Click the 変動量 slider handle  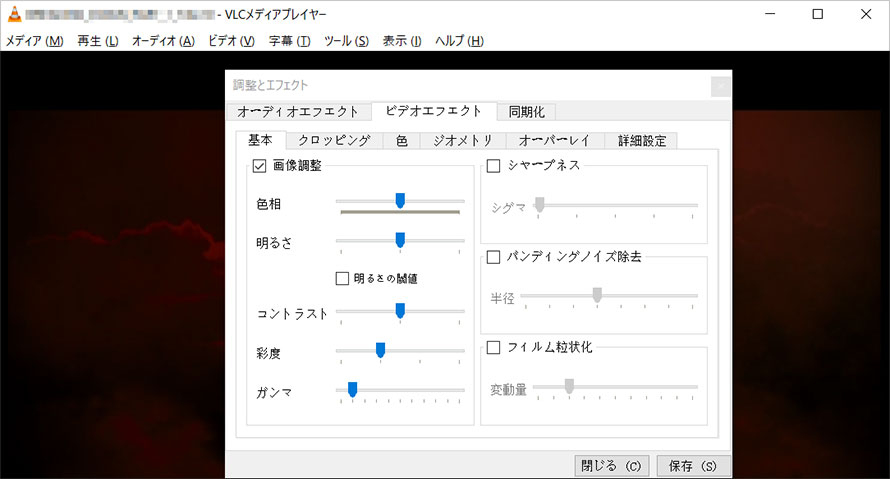pos(569,386)
